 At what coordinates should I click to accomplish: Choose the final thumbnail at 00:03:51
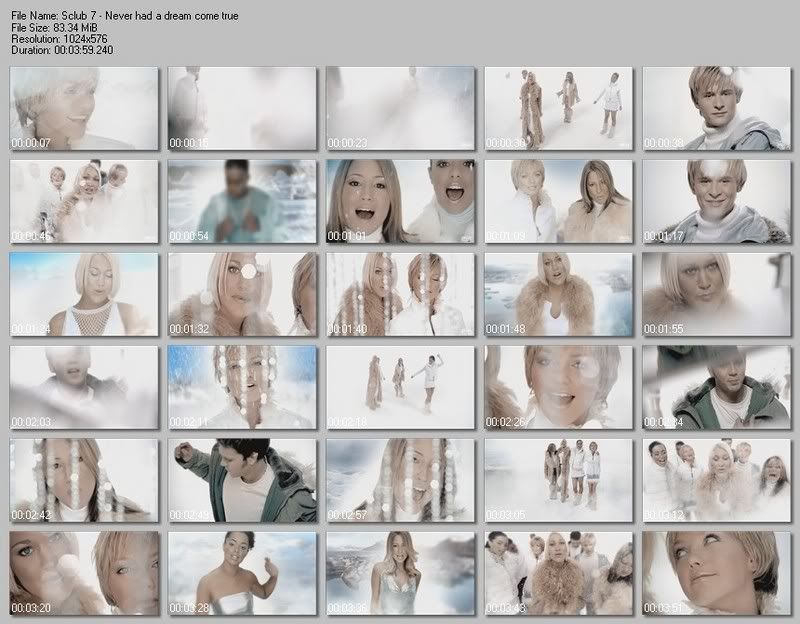pyautogui.click(x=717, y=573)
